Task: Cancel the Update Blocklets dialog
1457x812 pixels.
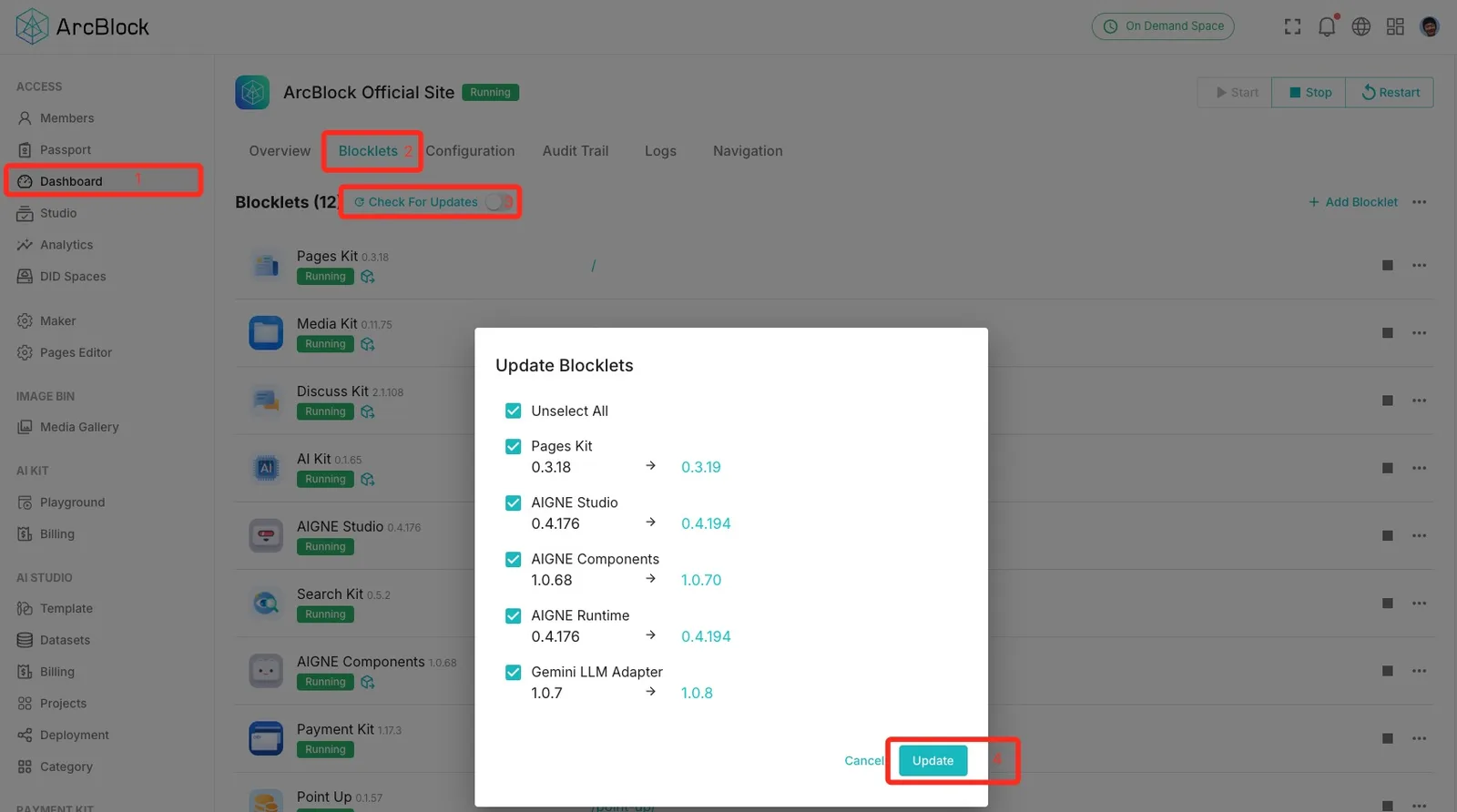Action: click(x=863, y=761)
